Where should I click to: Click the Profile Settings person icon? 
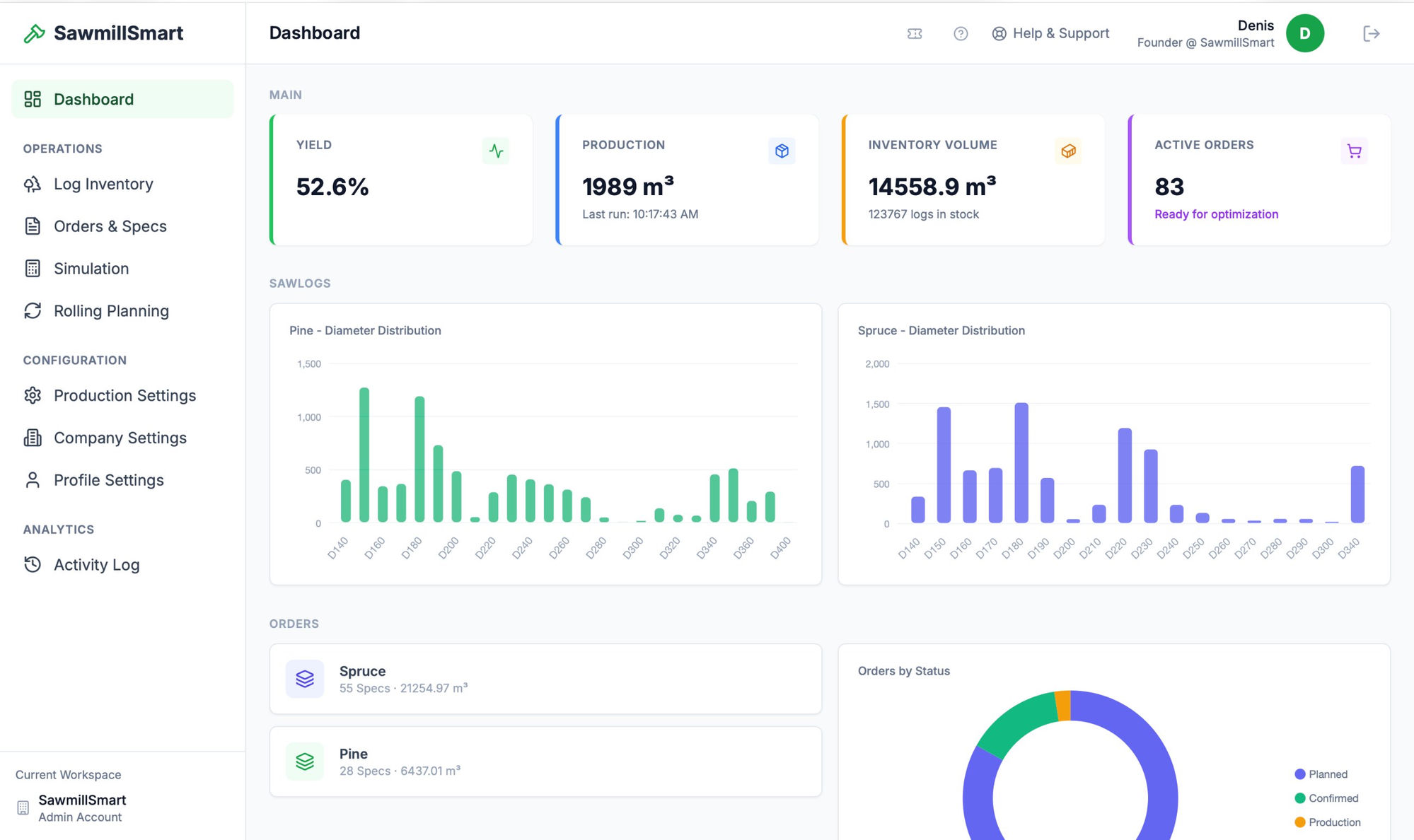33,480
